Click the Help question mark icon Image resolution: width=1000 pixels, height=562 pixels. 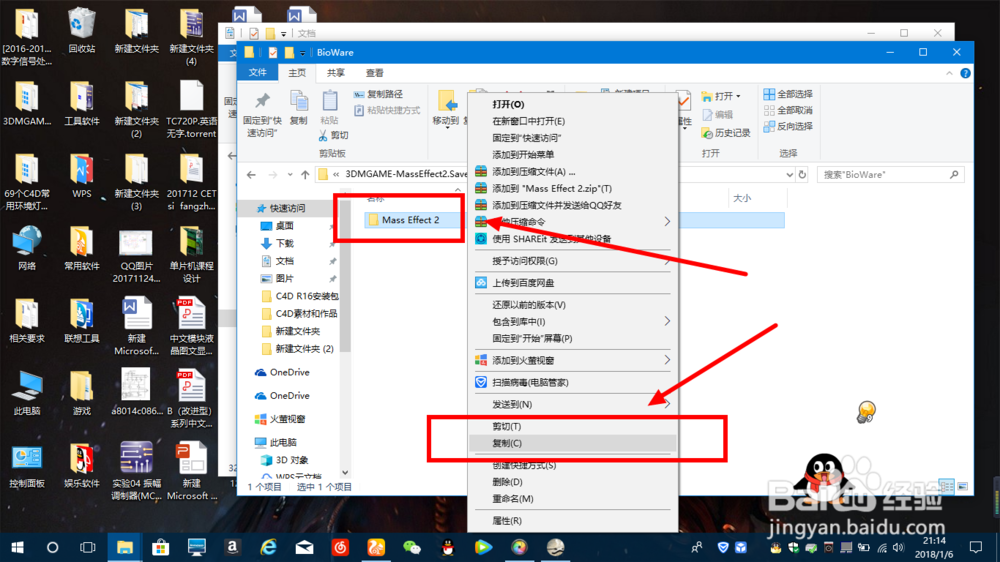coord(966,73)
